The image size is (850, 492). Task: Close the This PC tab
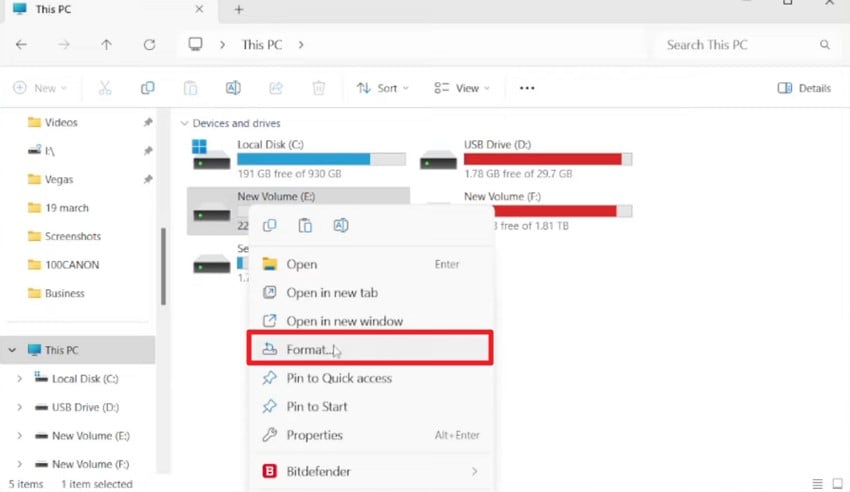tap(199, 9)
